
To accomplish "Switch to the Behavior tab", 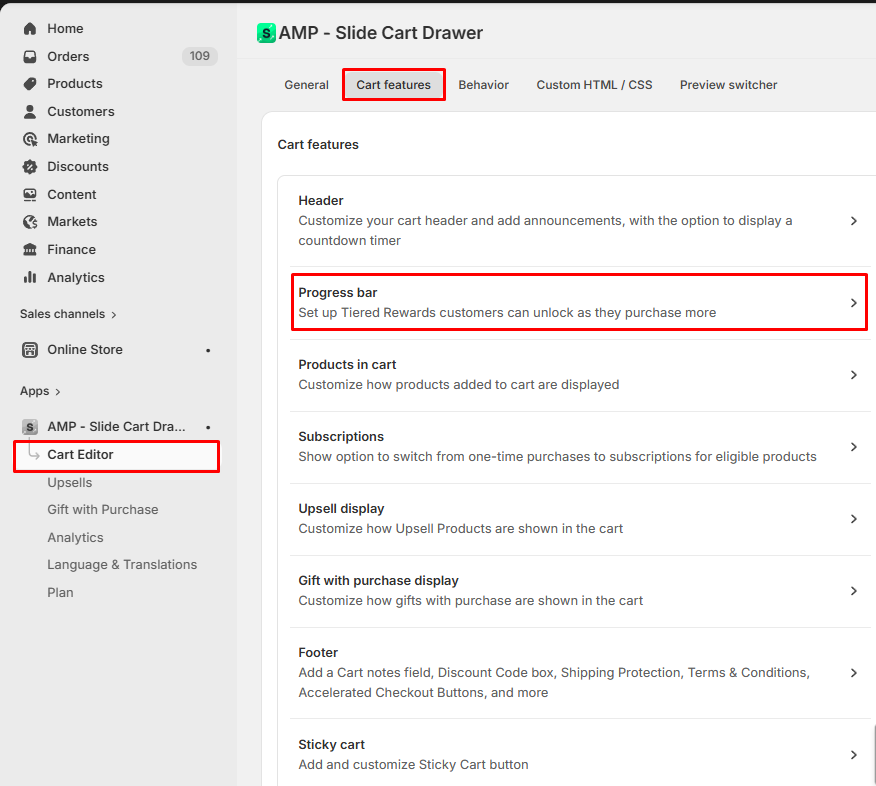I will coord(483,85).
